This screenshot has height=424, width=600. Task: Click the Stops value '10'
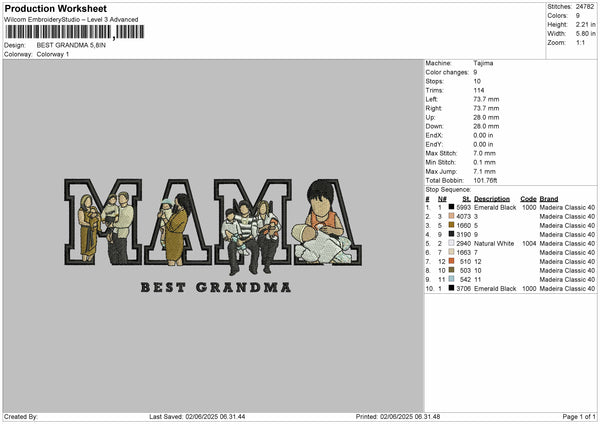tap(477, 81)
